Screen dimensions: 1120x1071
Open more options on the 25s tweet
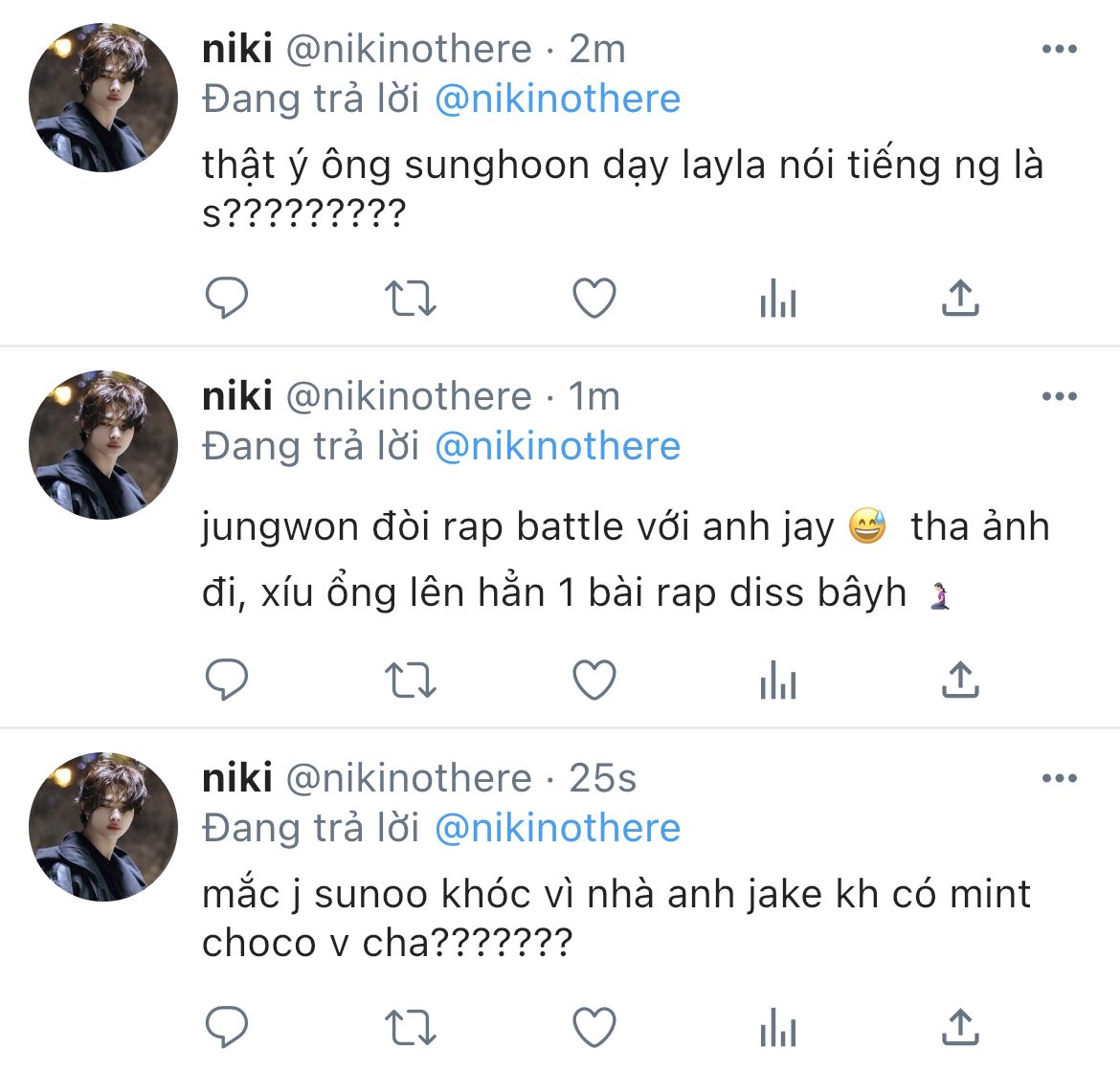(1060, 778)
